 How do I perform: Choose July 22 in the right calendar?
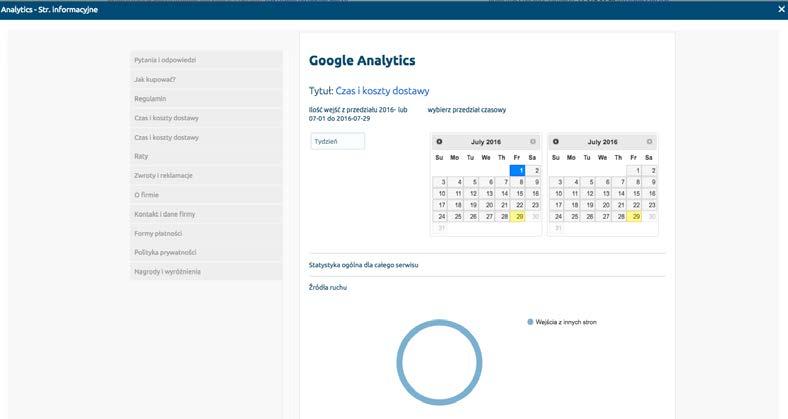634,205
